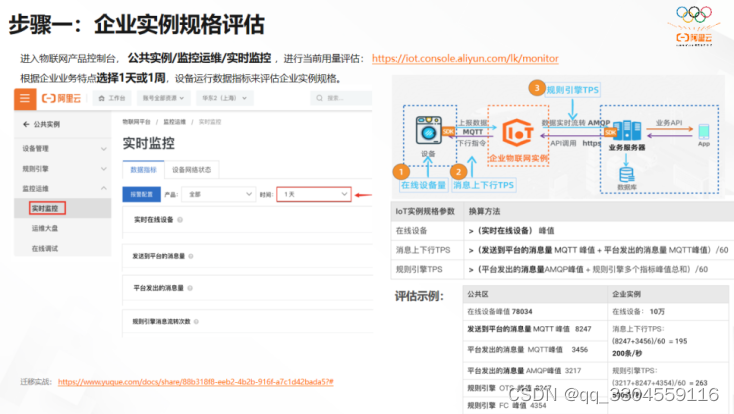Click the 企业物联网实例 label

click(x=518, y=158)
